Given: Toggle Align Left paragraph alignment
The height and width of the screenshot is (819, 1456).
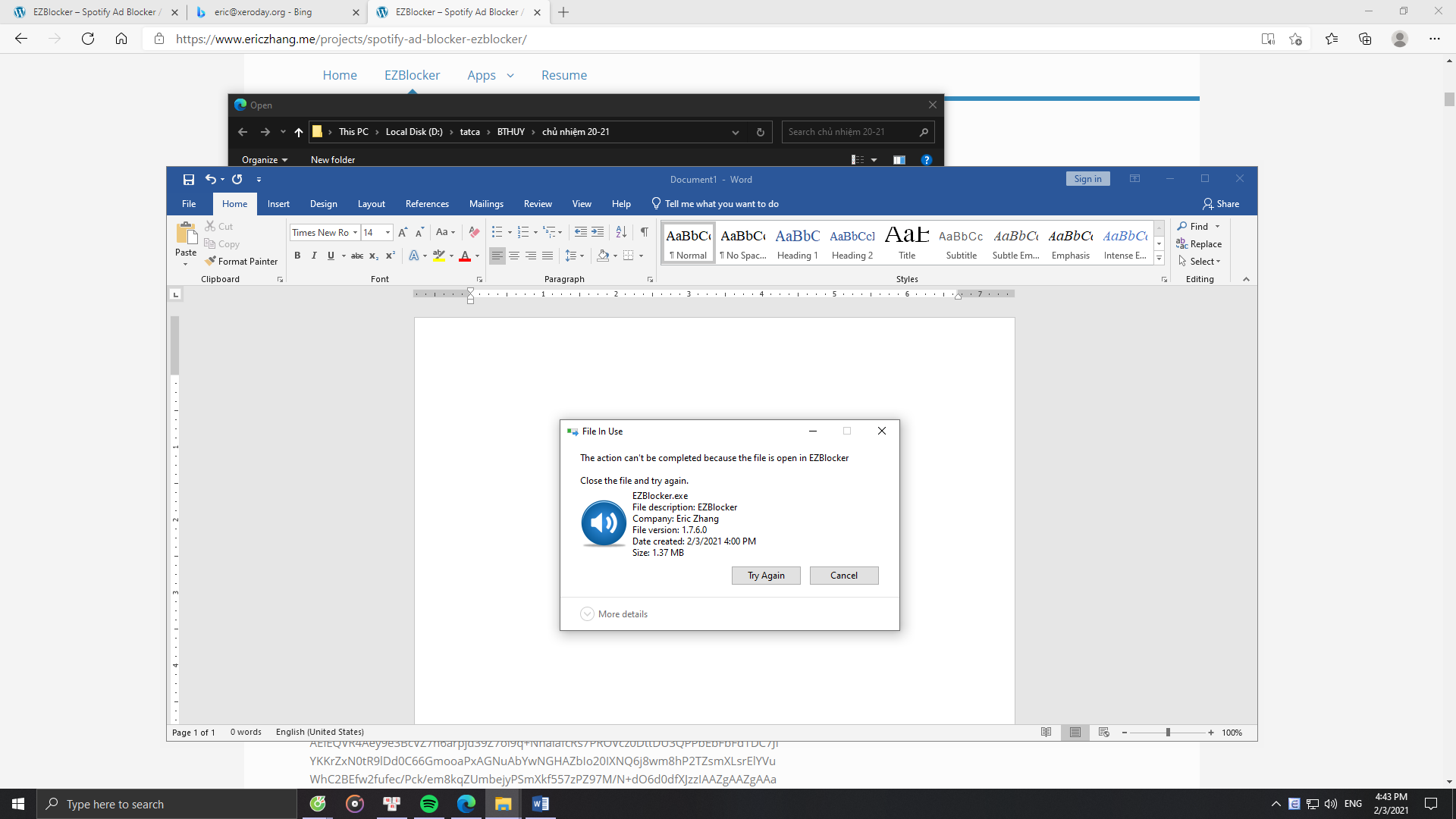Looking at the screenshot, I should coord(497,256).
